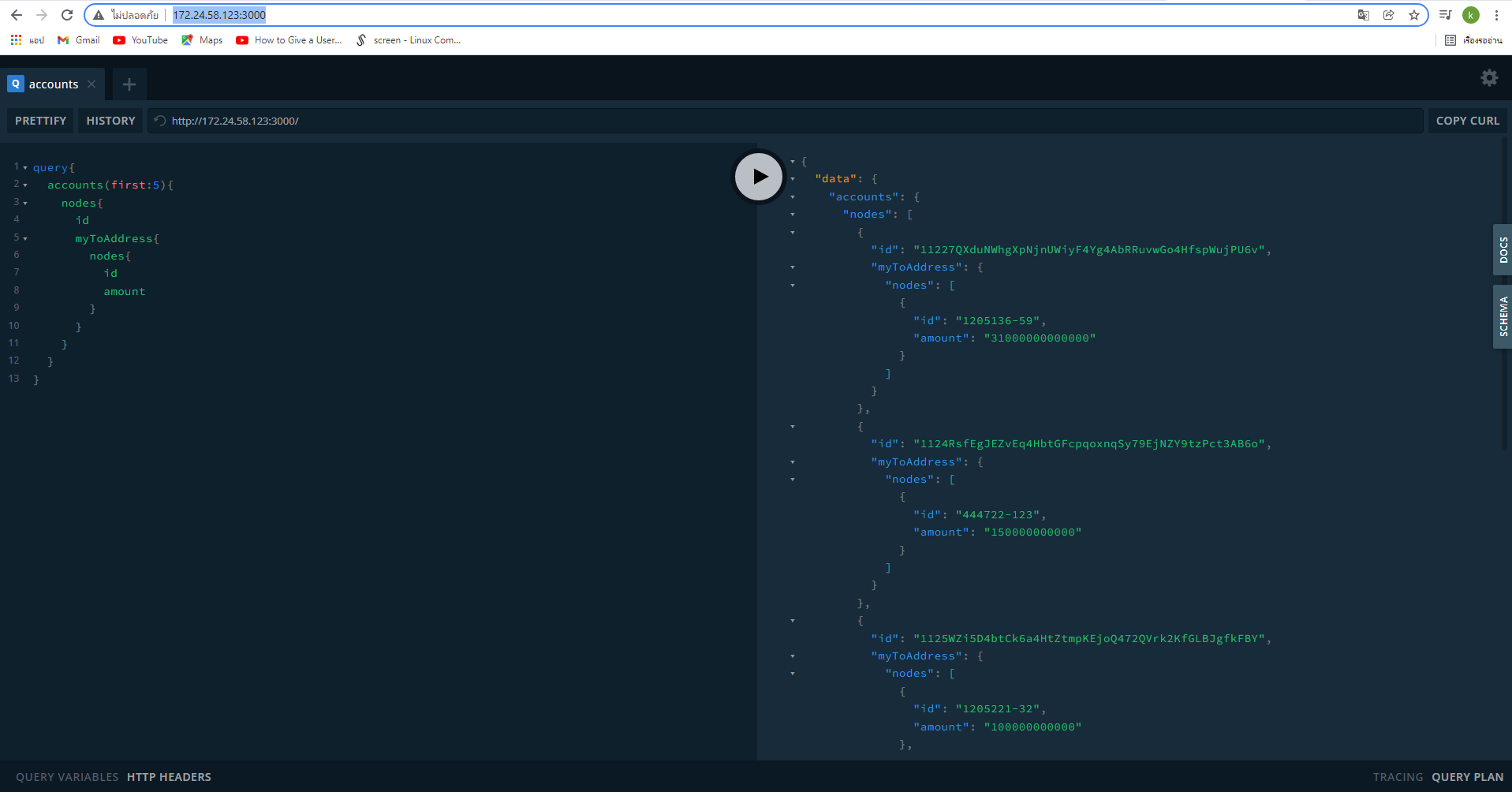The height and width of the screenshot is (792, 1512).
Task: Show the TRACING panel
Action: (1397, 776)
